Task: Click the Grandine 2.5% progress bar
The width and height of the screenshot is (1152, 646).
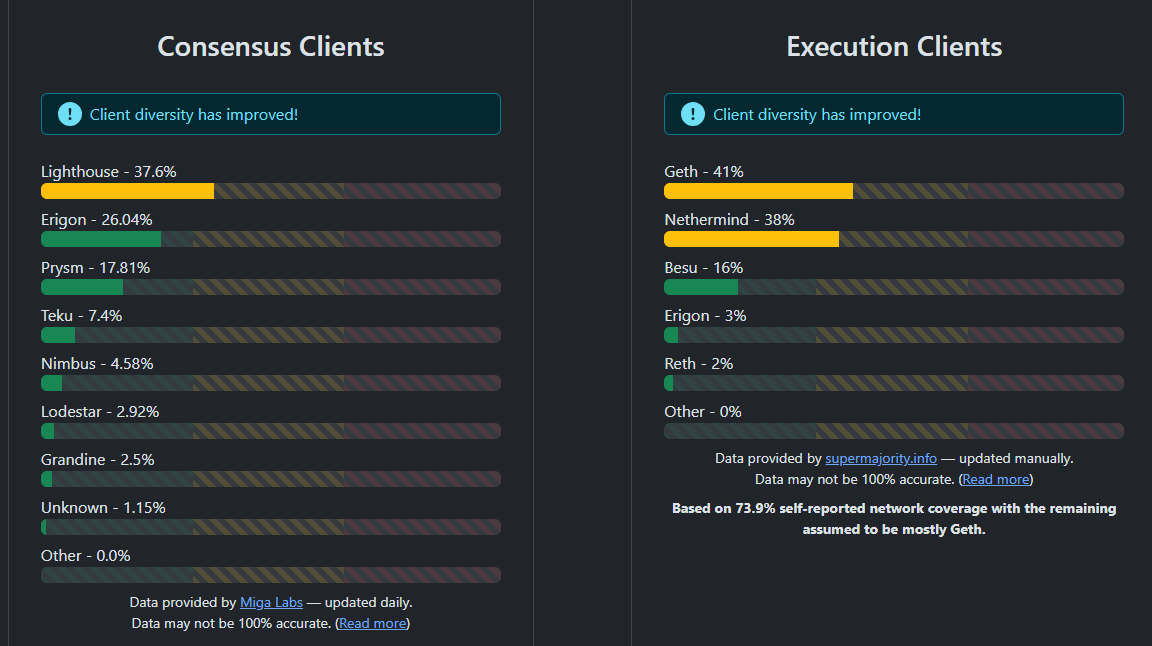Action: point(270,479)
